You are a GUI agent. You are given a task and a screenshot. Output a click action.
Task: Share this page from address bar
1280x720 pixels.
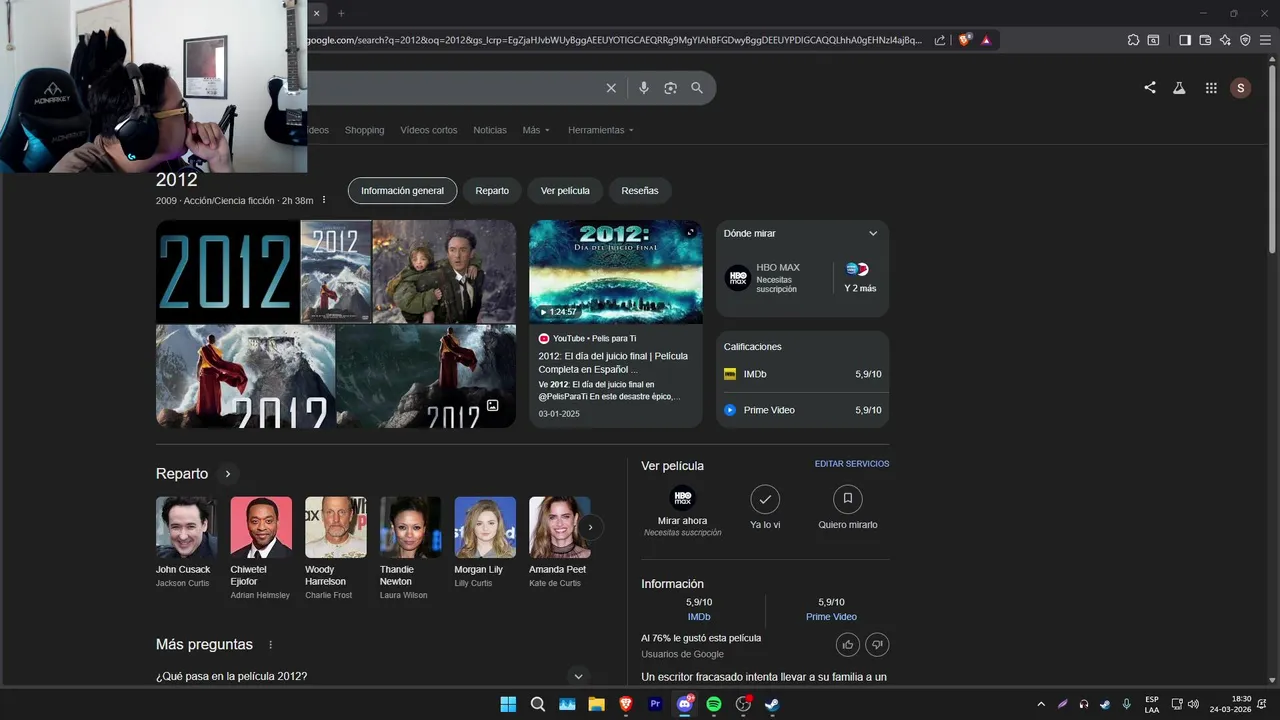940,40
